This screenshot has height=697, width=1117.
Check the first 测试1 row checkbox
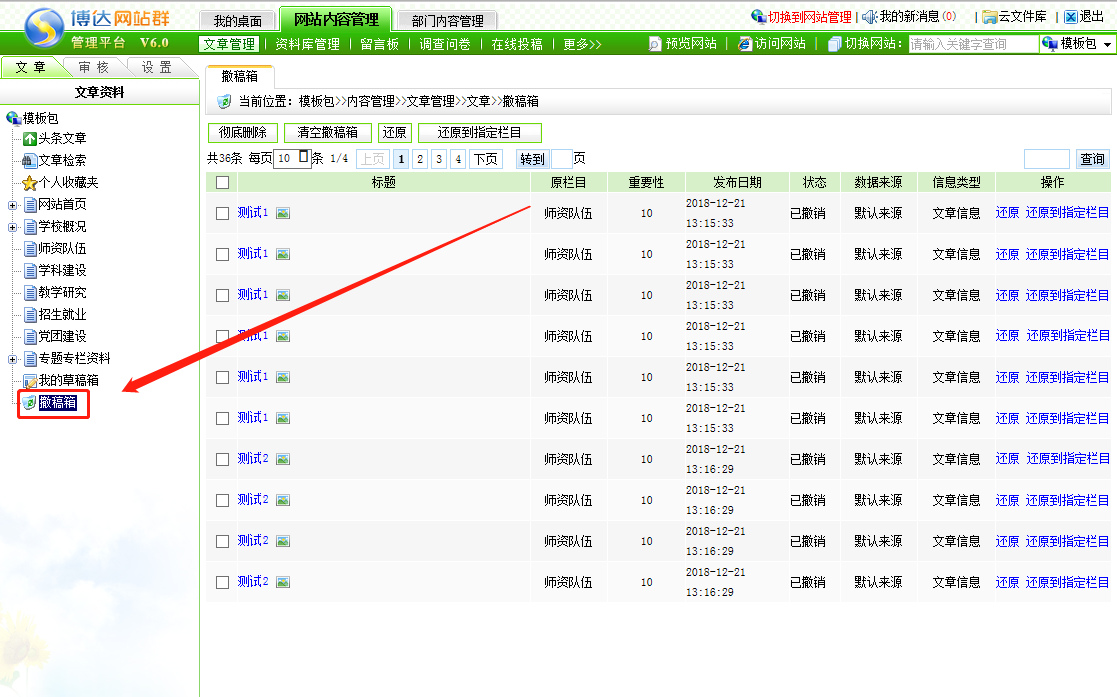tap(222, 213)
